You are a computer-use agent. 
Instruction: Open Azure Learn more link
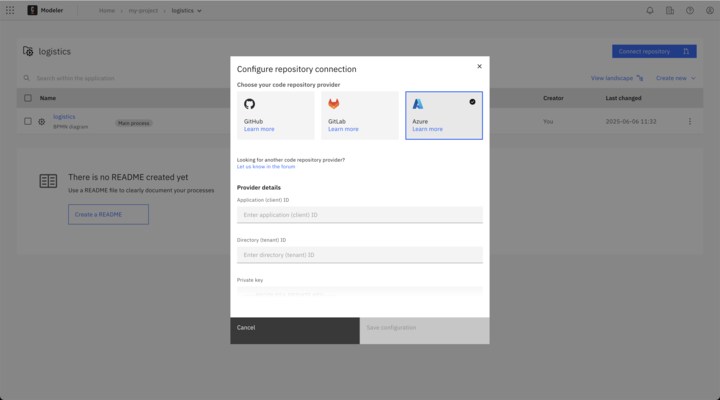tap(428, 129)
